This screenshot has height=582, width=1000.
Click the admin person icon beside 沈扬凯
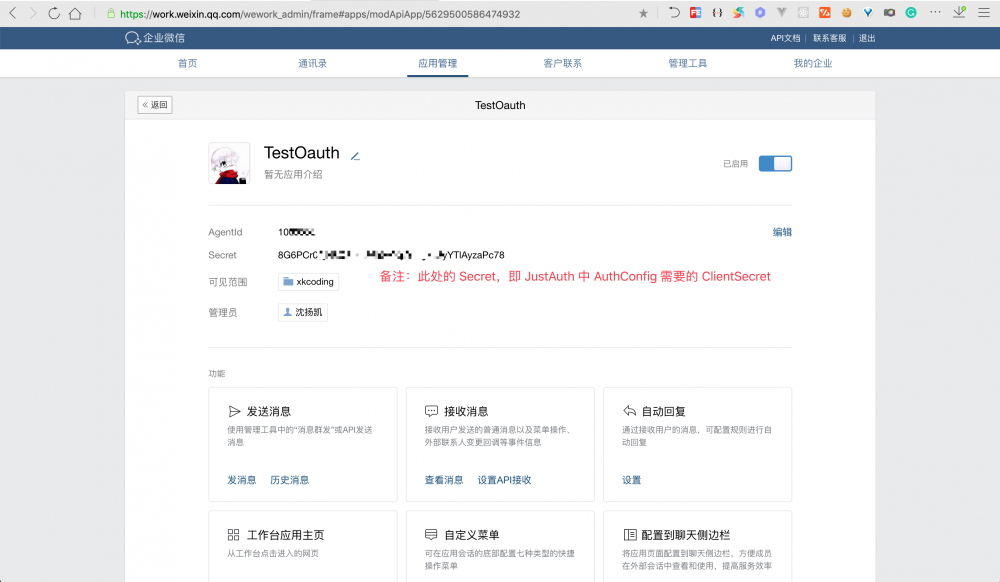(x=288, y=311)
